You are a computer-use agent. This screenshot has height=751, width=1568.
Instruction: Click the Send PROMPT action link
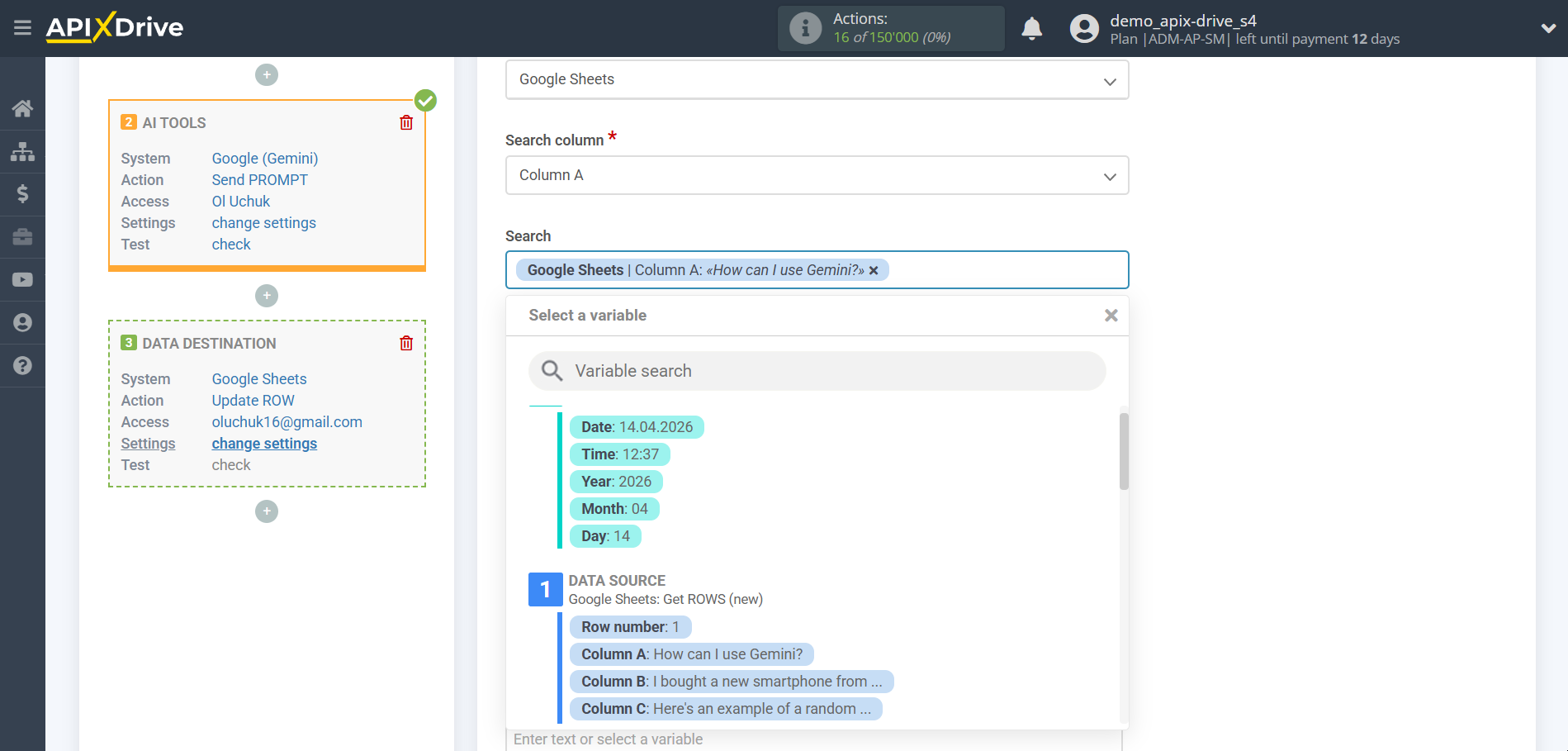tap(259, 180)
